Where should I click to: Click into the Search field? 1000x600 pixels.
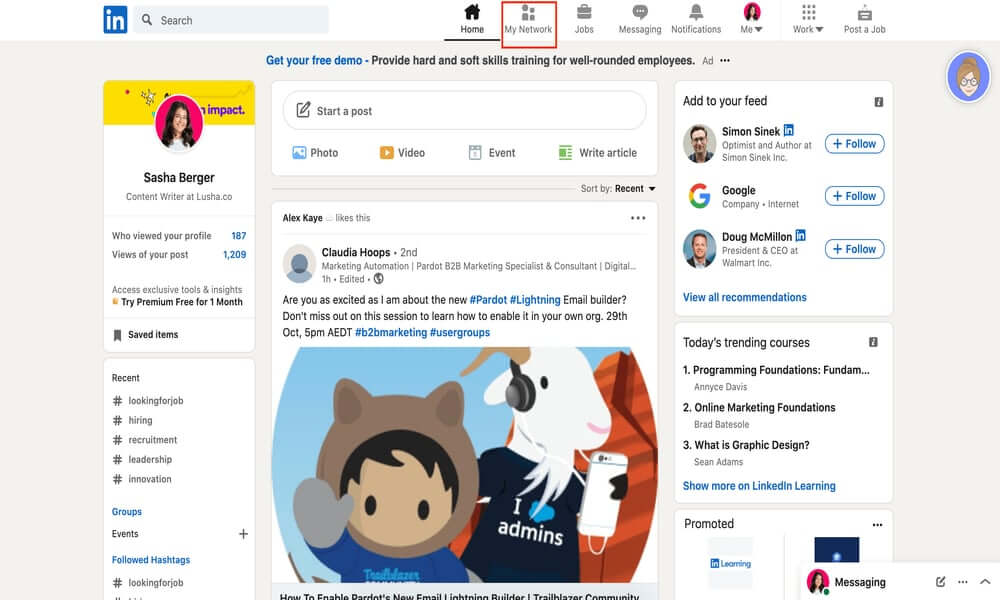[x=231, y=20]
